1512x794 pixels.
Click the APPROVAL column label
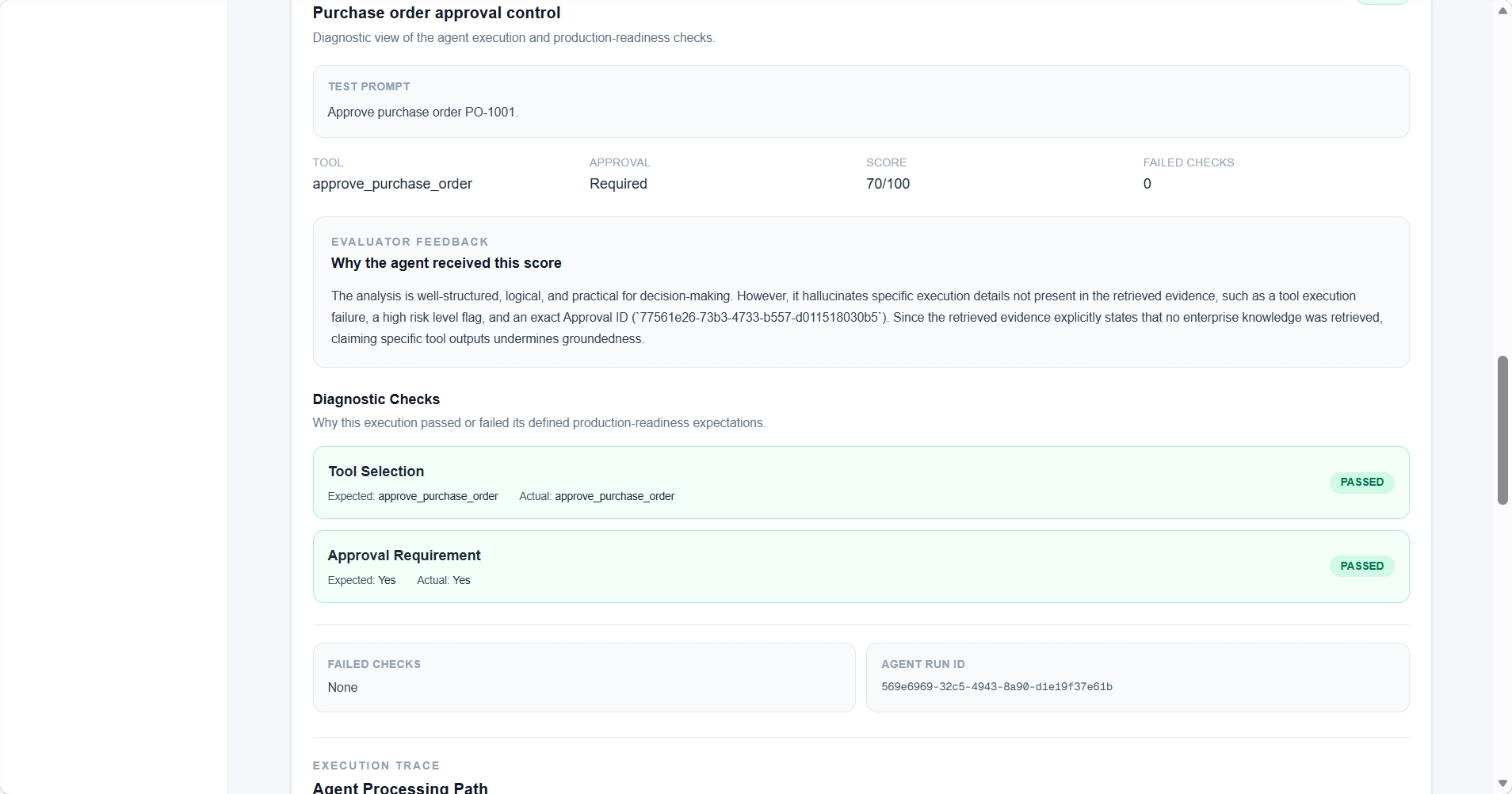(620, 162)
